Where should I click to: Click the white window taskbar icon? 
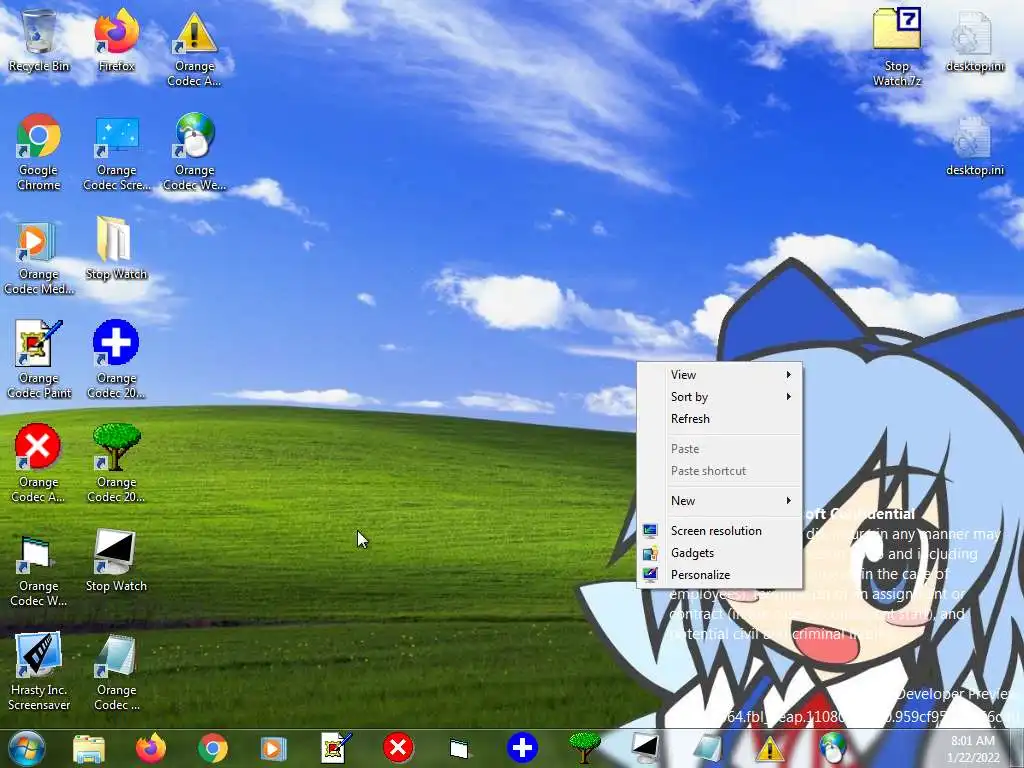pyautogui.click(x=459, y=749)
